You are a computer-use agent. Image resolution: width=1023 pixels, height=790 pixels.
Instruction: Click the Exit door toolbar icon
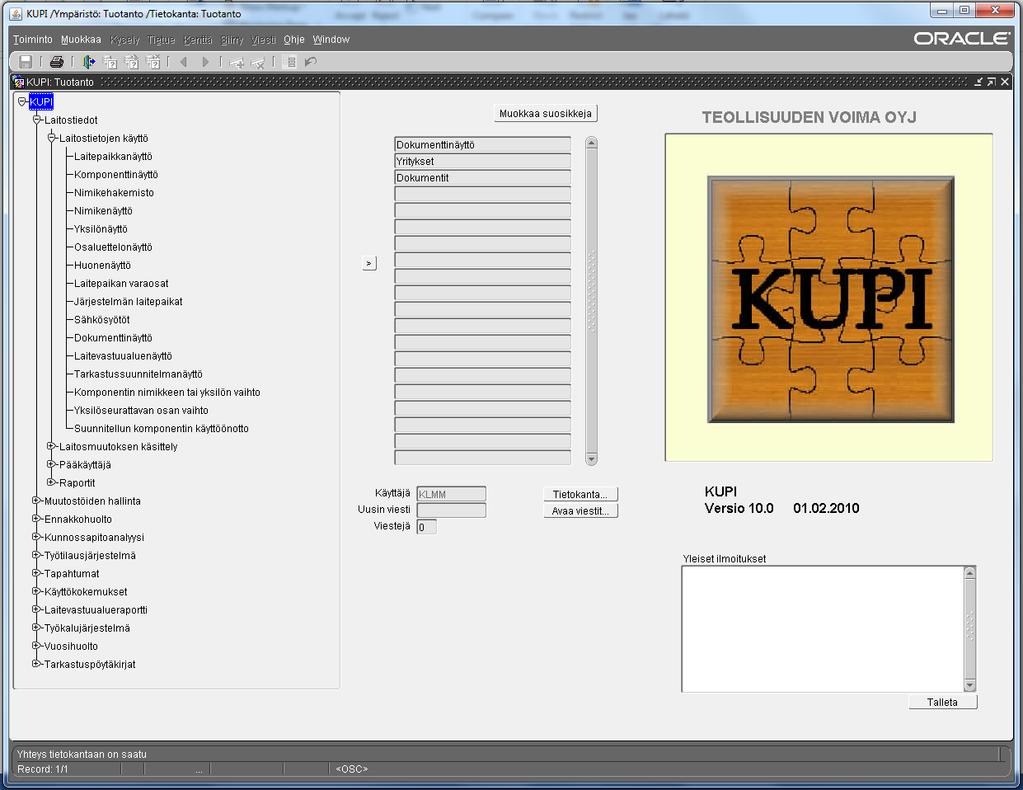tap(89, 62)
